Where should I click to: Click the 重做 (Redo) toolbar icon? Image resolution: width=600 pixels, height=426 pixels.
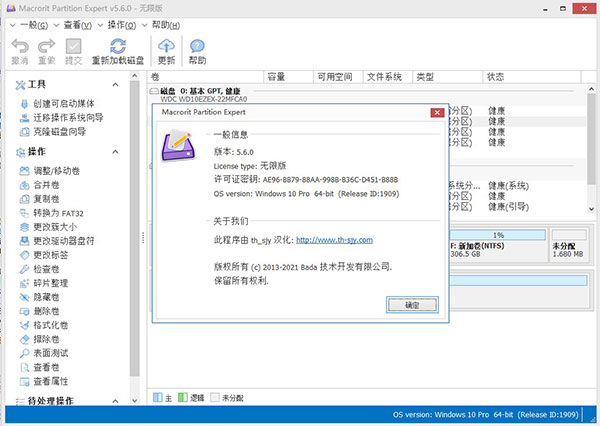pyautogui.click(x=47, y=47)
